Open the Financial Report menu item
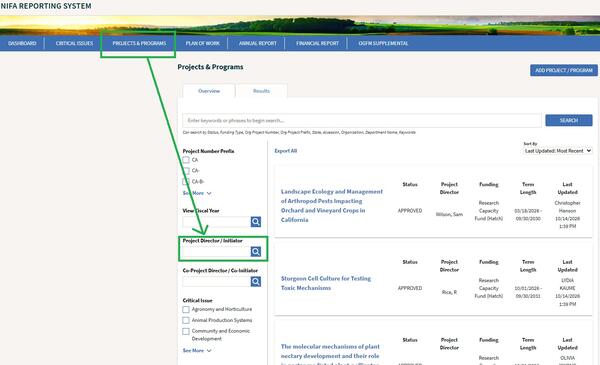This screenshot has width=600, height=365. [x=317, y=43]
